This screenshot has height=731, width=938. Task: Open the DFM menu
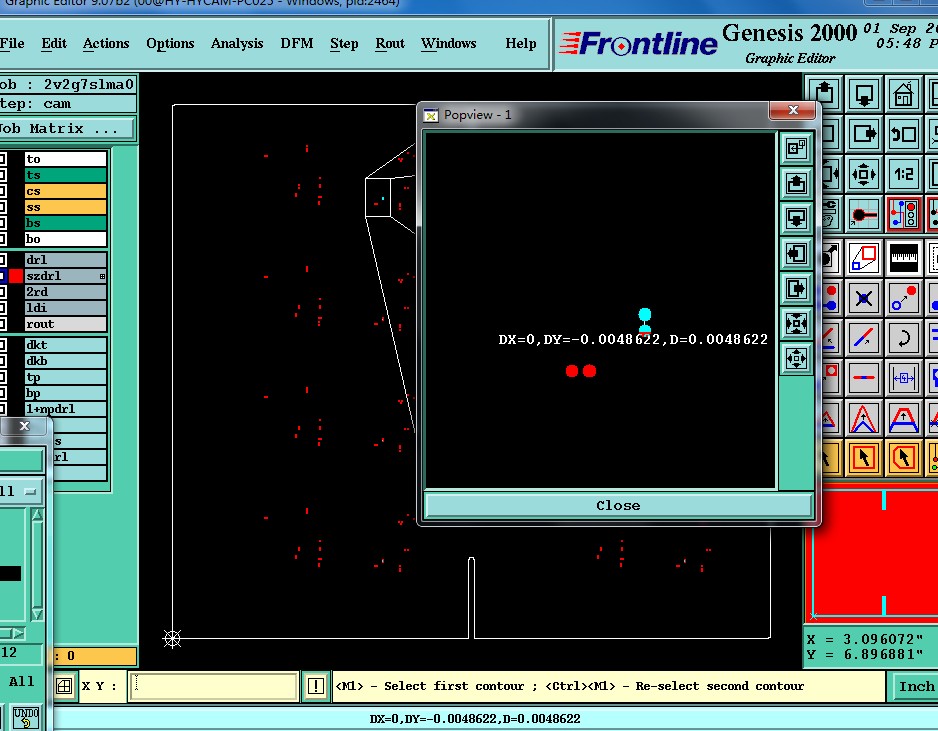click(297, 44)
